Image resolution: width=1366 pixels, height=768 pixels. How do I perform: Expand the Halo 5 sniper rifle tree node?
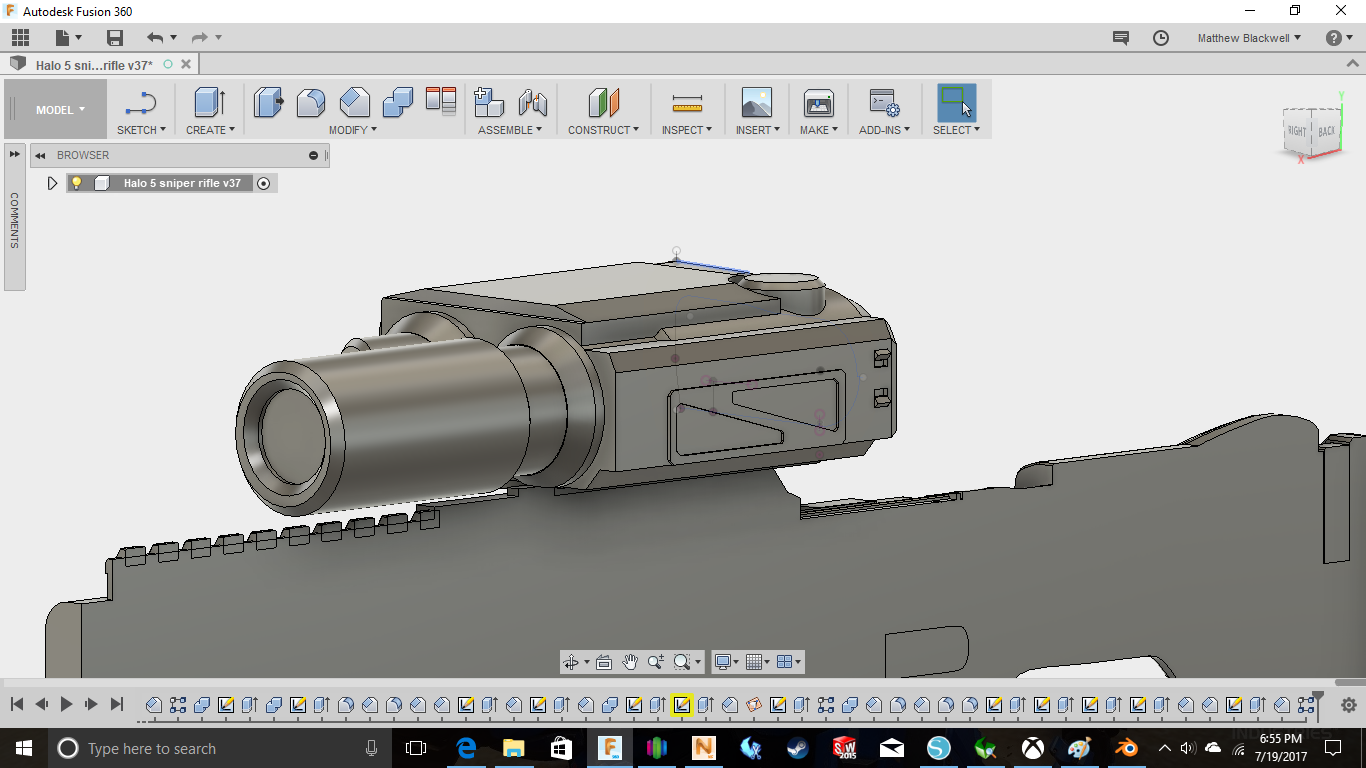[53, 183]
